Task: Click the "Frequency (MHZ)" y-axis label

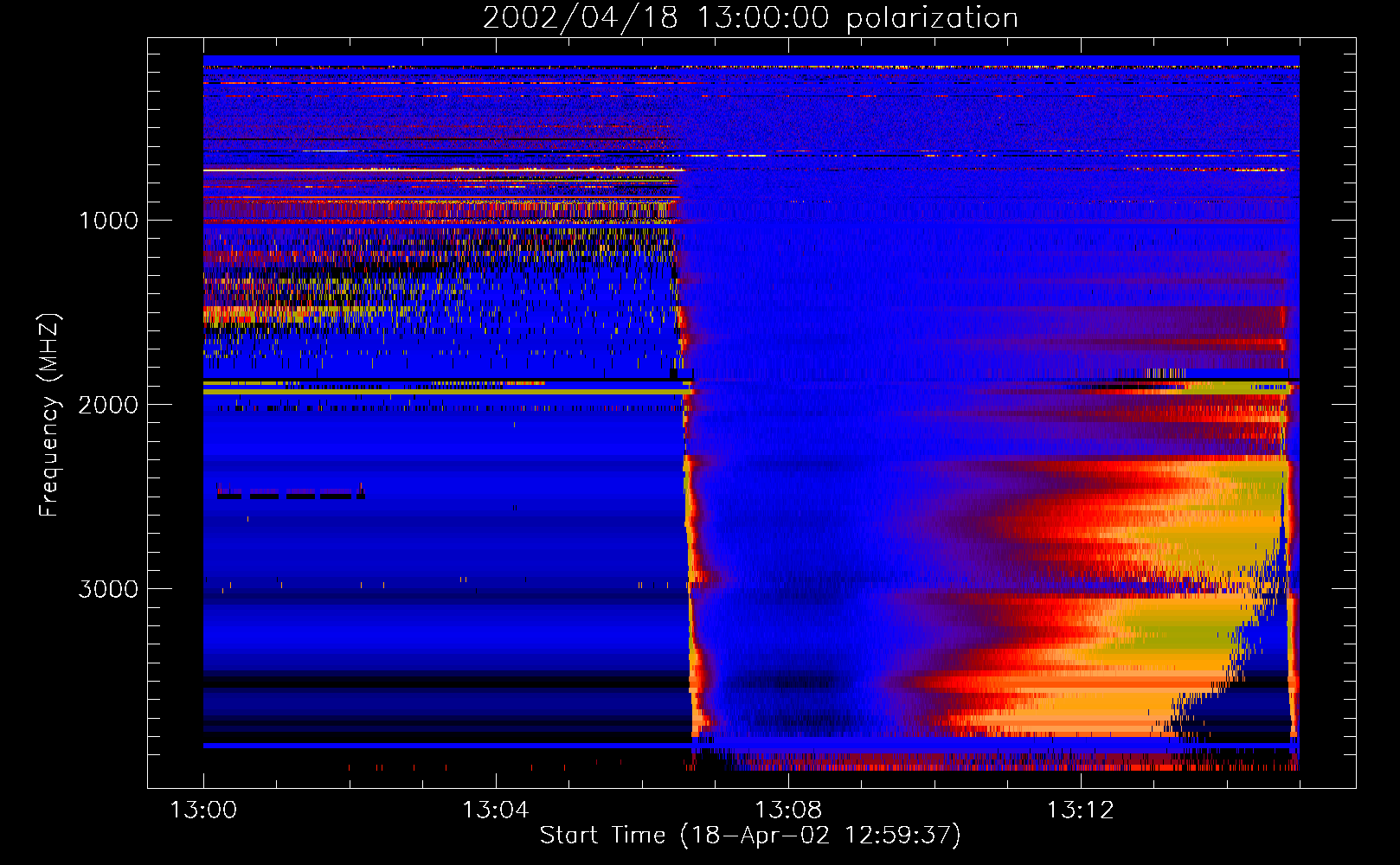Action: click(x=49, y=415)
